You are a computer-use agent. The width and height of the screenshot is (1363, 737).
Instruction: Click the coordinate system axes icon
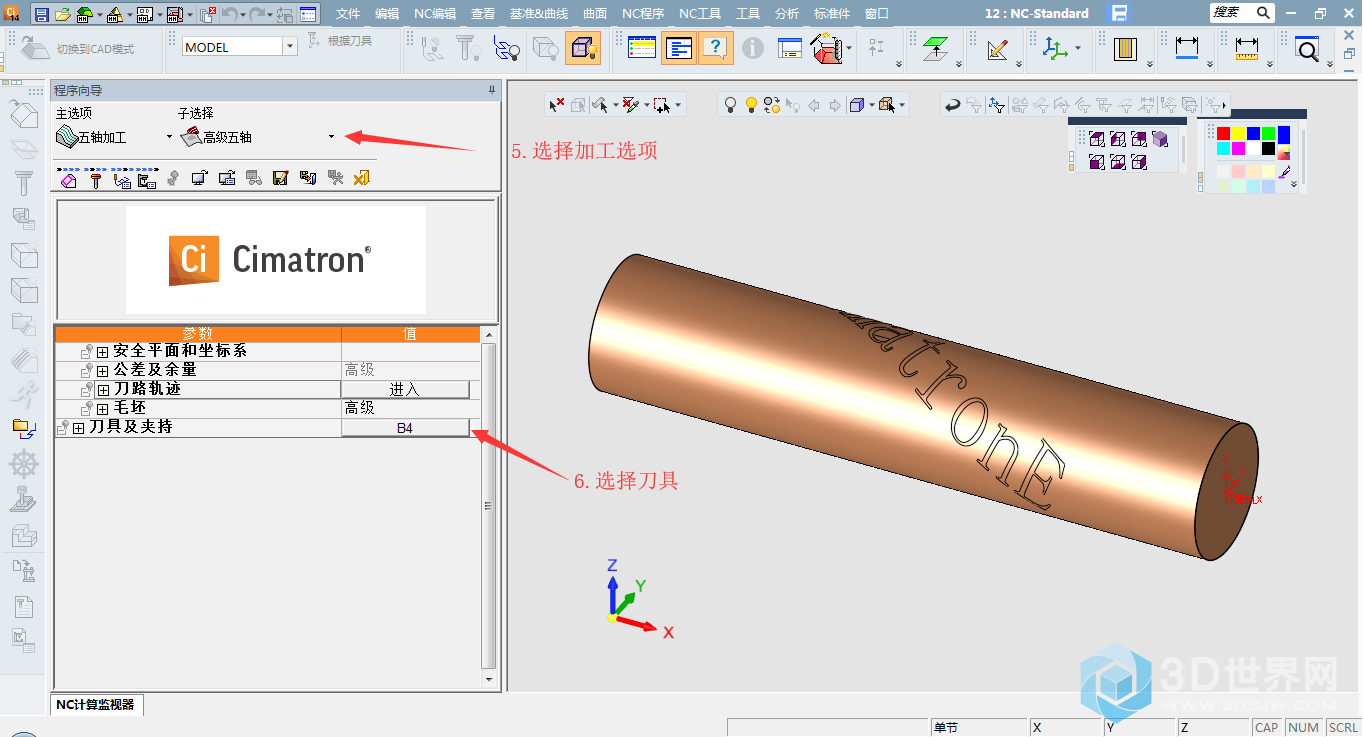tap(1055, 48)
